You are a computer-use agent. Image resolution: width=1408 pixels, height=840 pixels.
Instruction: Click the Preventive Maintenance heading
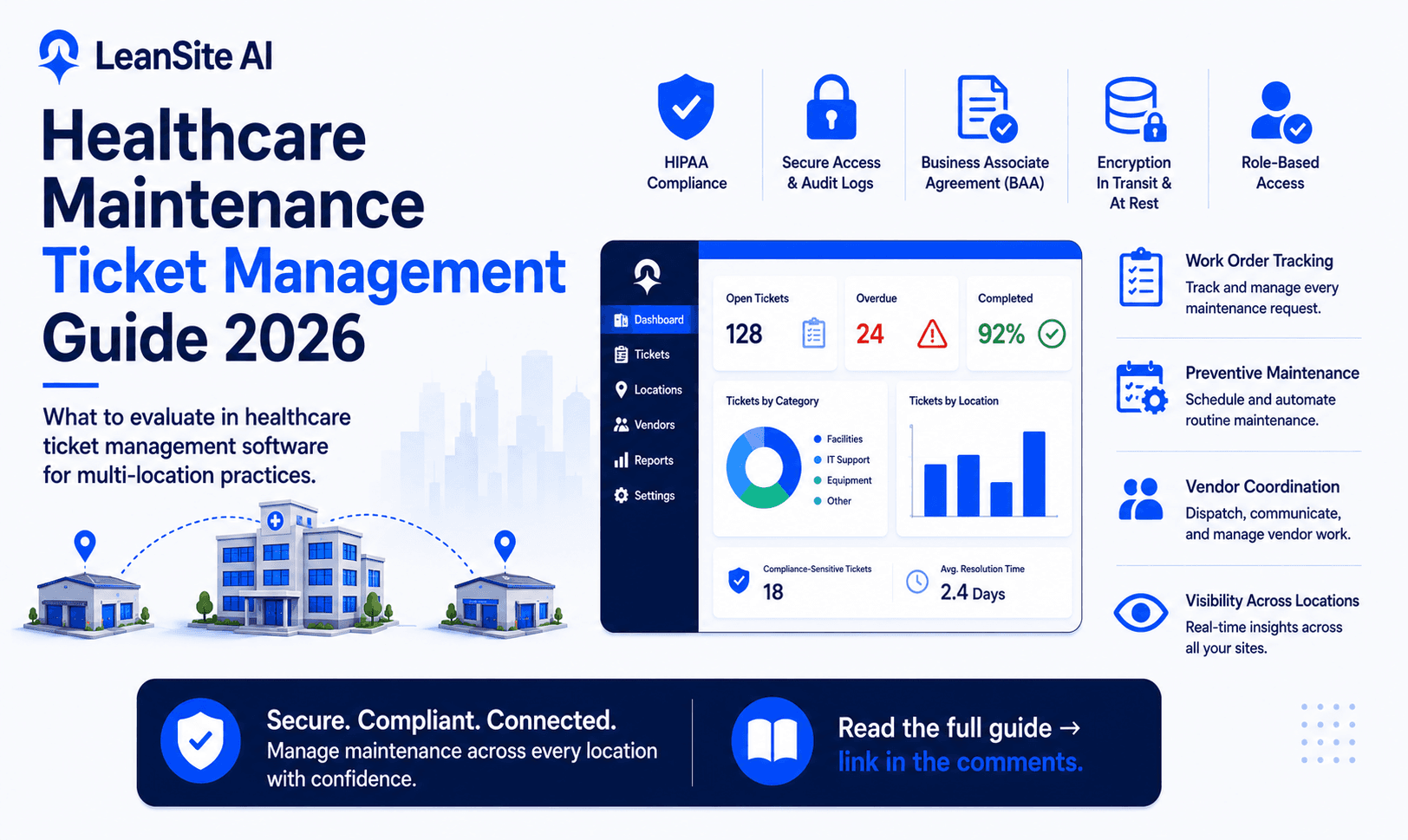1272,373
